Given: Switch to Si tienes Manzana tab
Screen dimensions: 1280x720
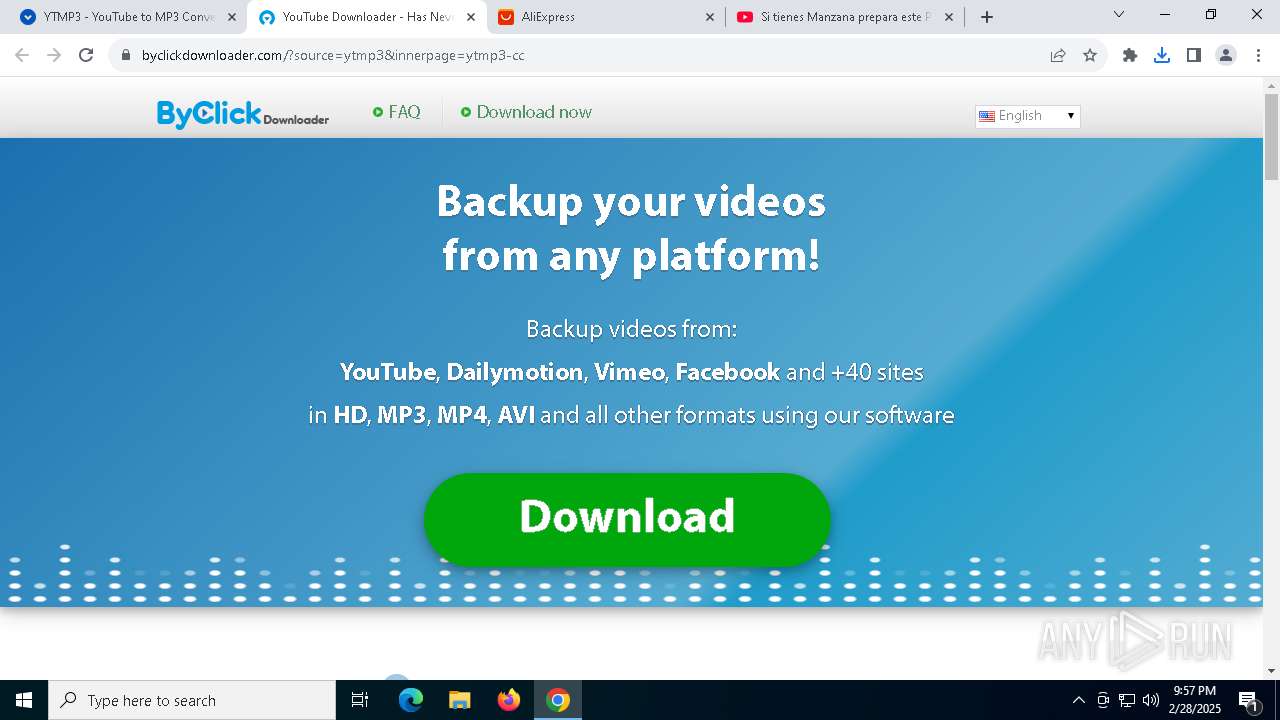Looking at the screenshot, I should pyautogui.click(x=845, y=17).
